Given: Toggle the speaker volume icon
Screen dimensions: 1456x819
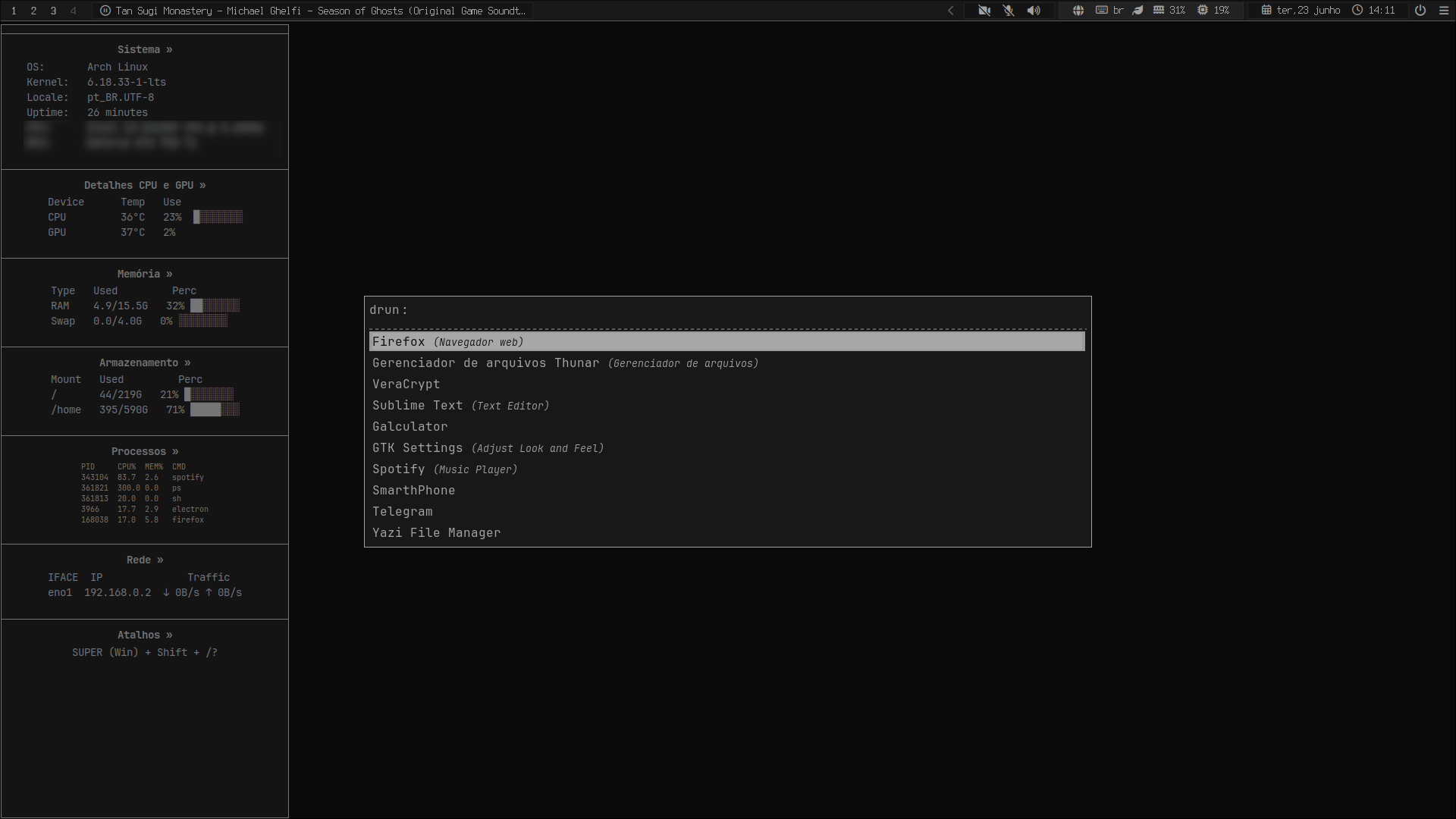Looking at the screenshot, I should tap(1034, 11).
